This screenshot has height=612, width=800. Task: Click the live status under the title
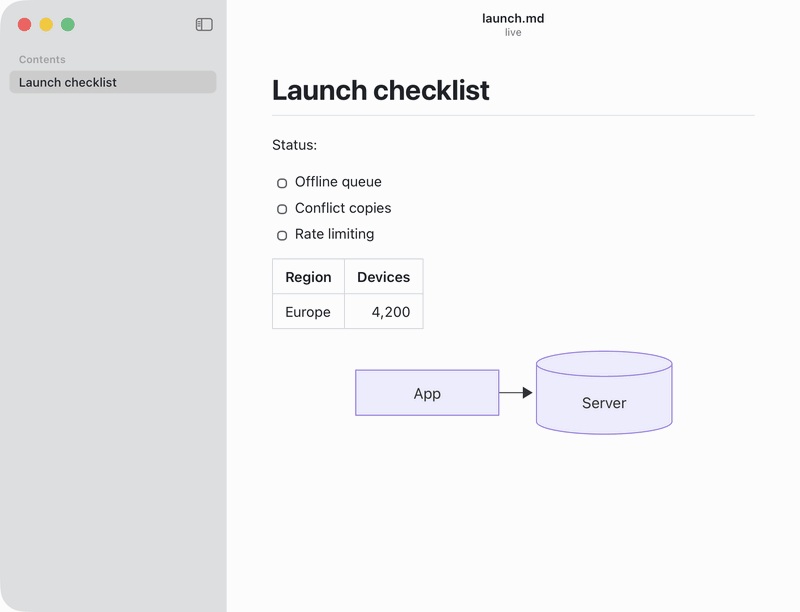(x=513, y=32)
